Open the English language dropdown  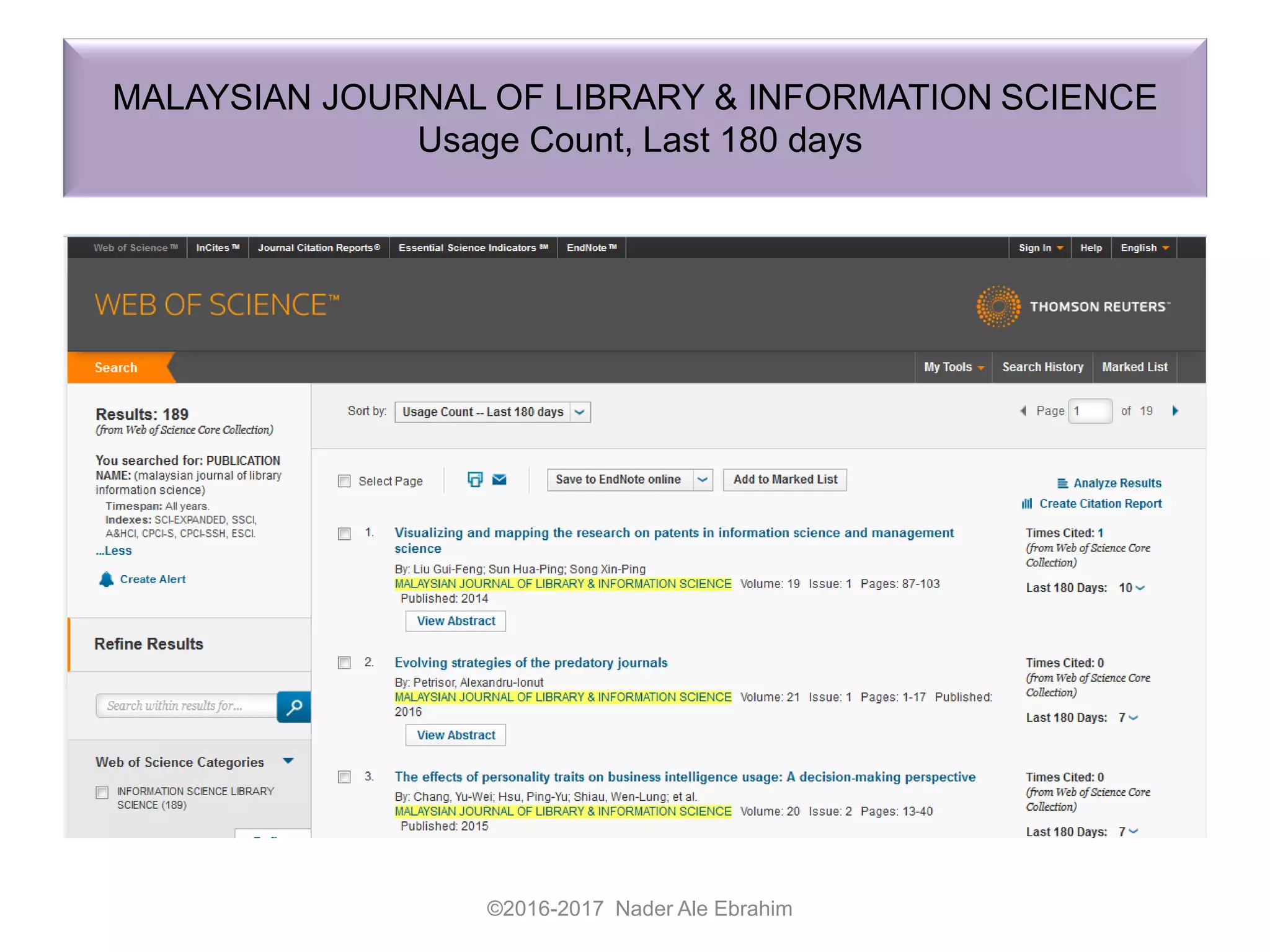tap(1144, 248)
